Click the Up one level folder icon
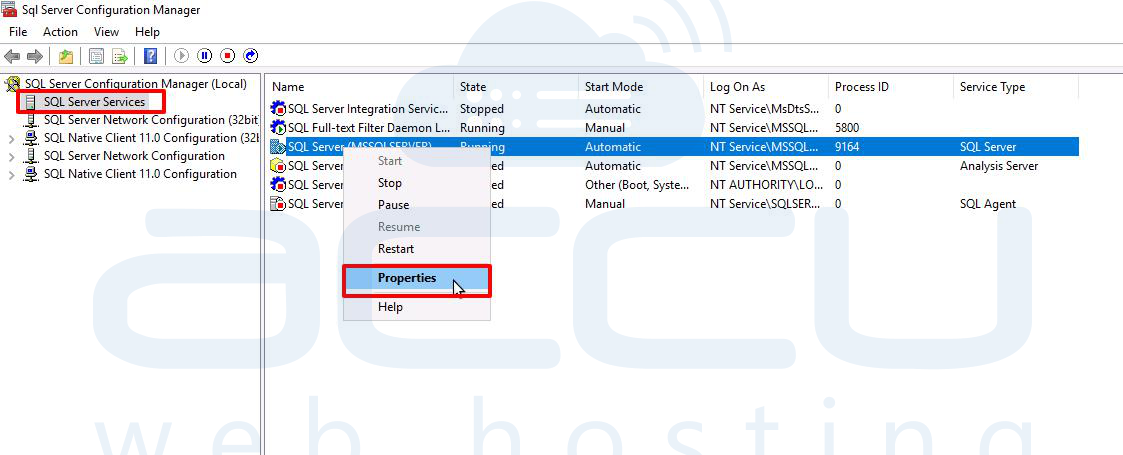Viewport: 1123px width, 455px height. 66,56
